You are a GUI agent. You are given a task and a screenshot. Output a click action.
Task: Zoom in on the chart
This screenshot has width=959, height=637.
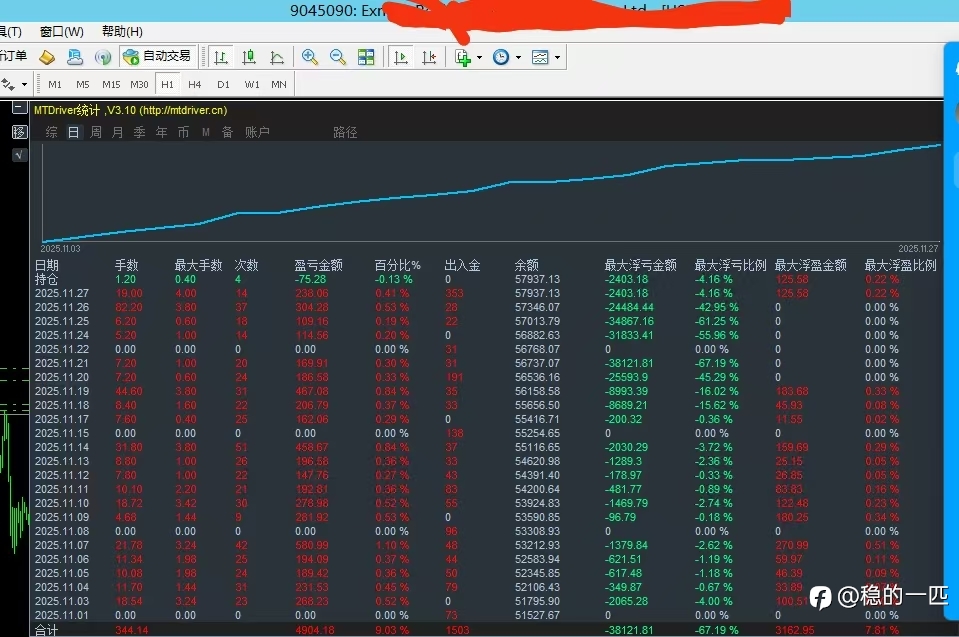309,57
